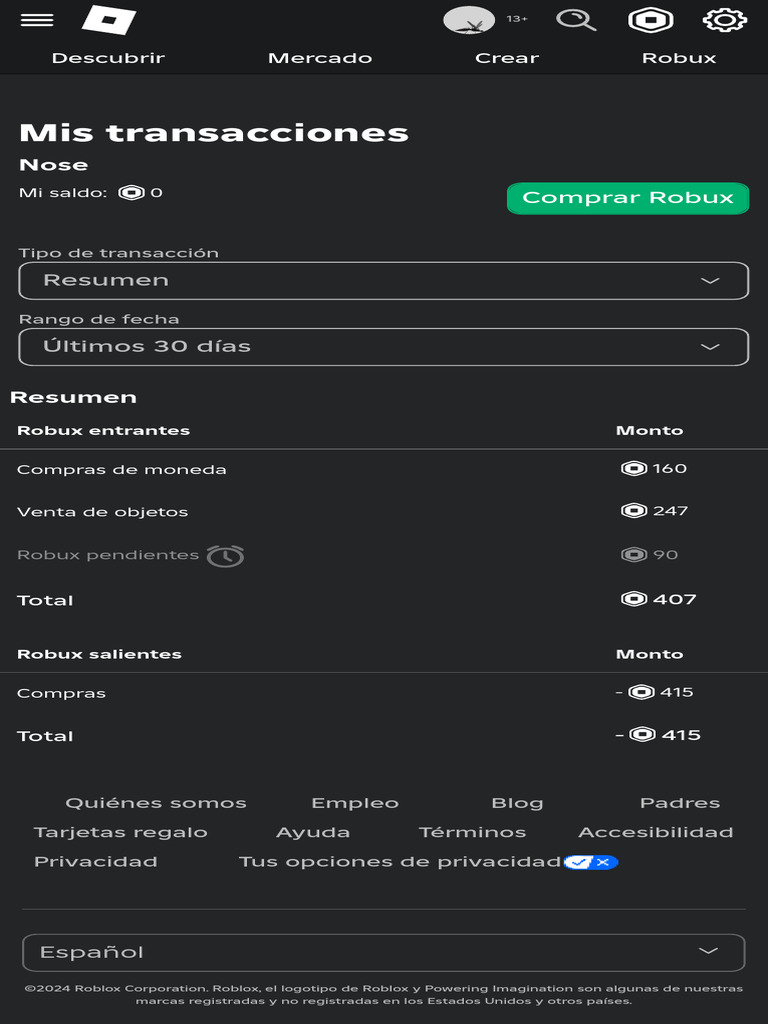
Task: Go to the Descubrir tab
Action: (108, 58)
